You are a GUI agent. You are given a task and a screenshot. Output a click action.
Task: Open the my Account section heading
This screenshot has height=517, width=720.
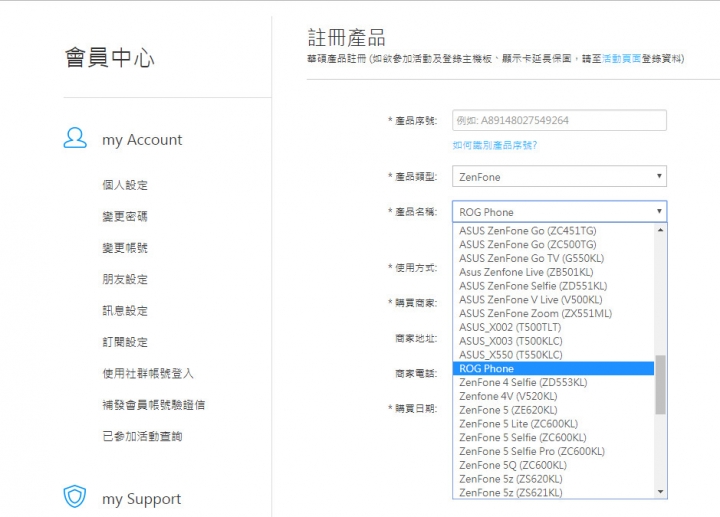142,140
